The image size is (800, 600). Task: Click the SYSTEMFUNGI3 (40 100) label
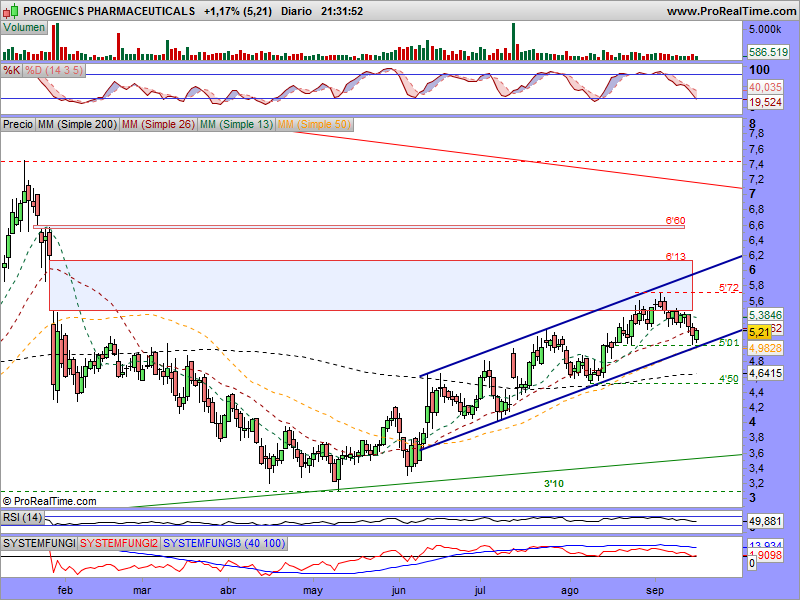[224, 543]
